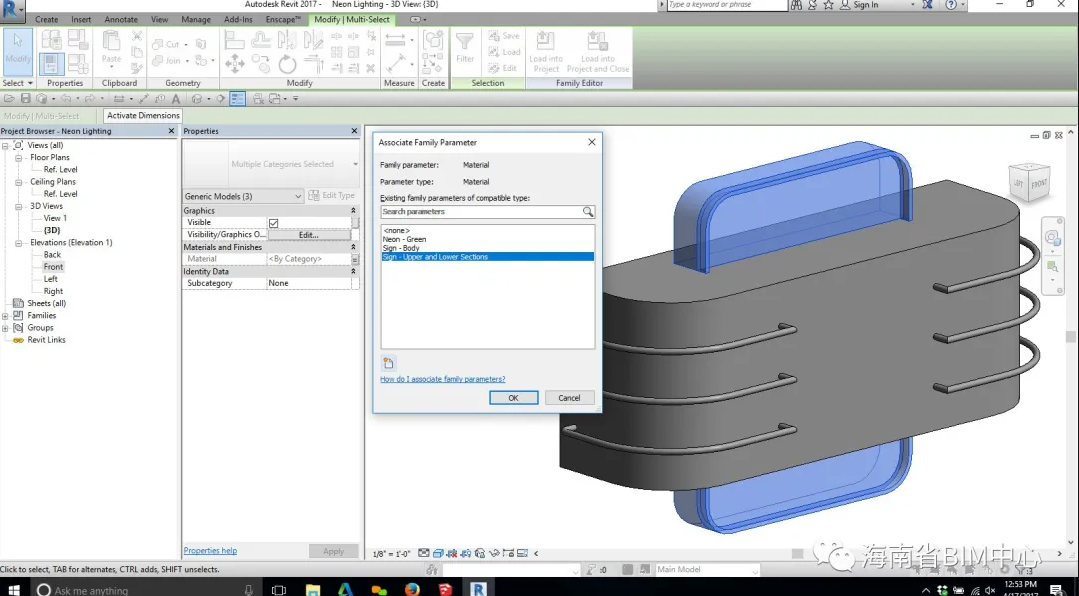Click the new parameter icon in dialog
The height and width of the screenshot is (596, 1079).
pyautogui.click(x=389, y=363)
